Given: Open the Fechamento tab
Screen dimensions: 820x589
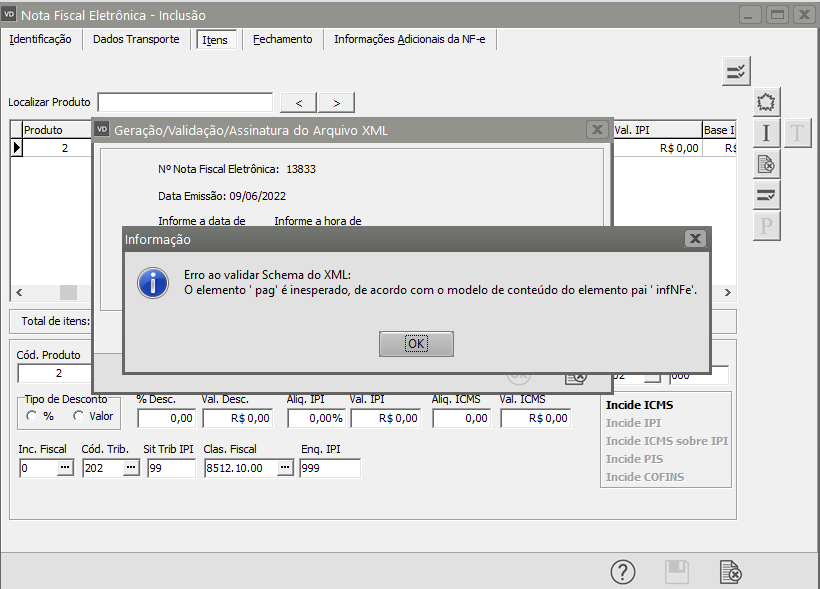Looking at the screenshot, I should click(x=282, y=39).
